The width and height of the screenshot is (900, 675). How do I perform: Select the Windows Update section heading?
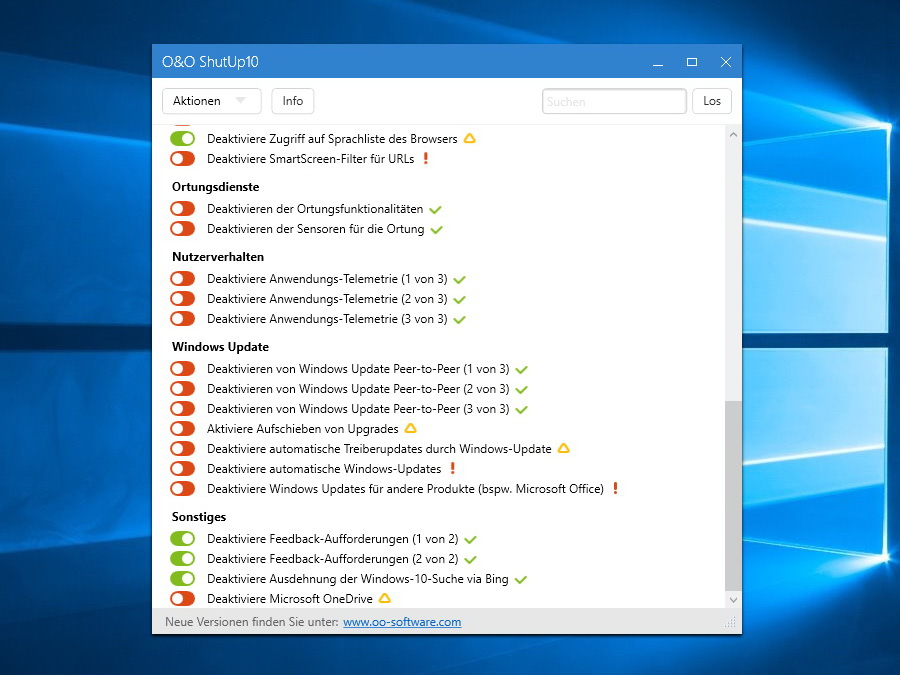(220, 347)
